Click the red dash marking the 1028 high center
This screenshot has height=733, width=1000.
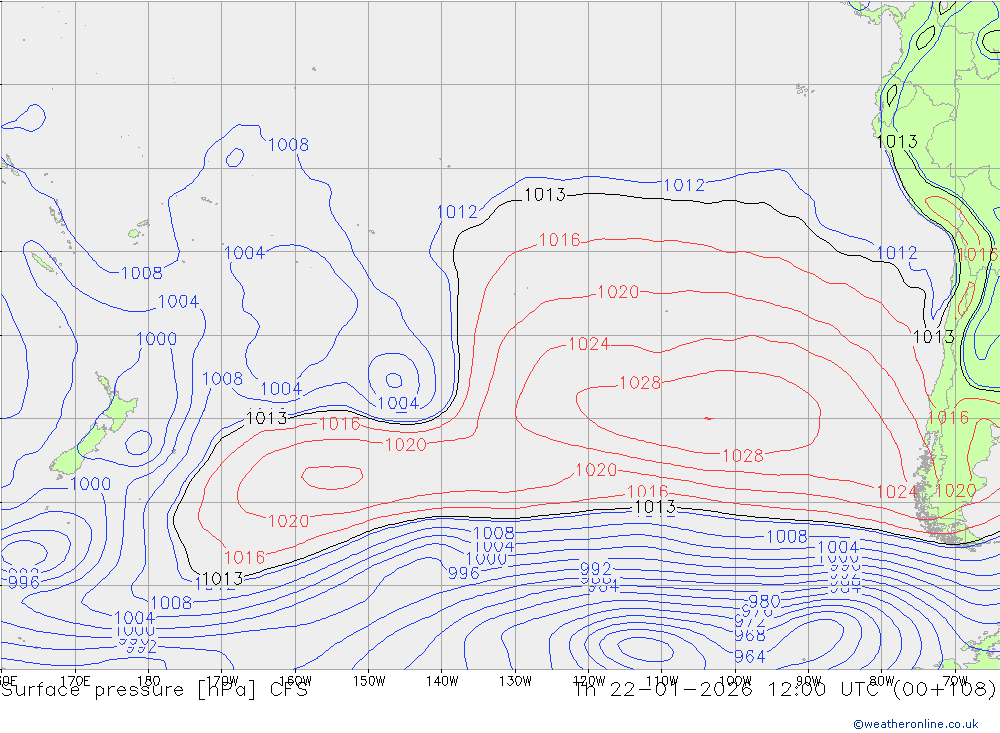tap(709, 418)
